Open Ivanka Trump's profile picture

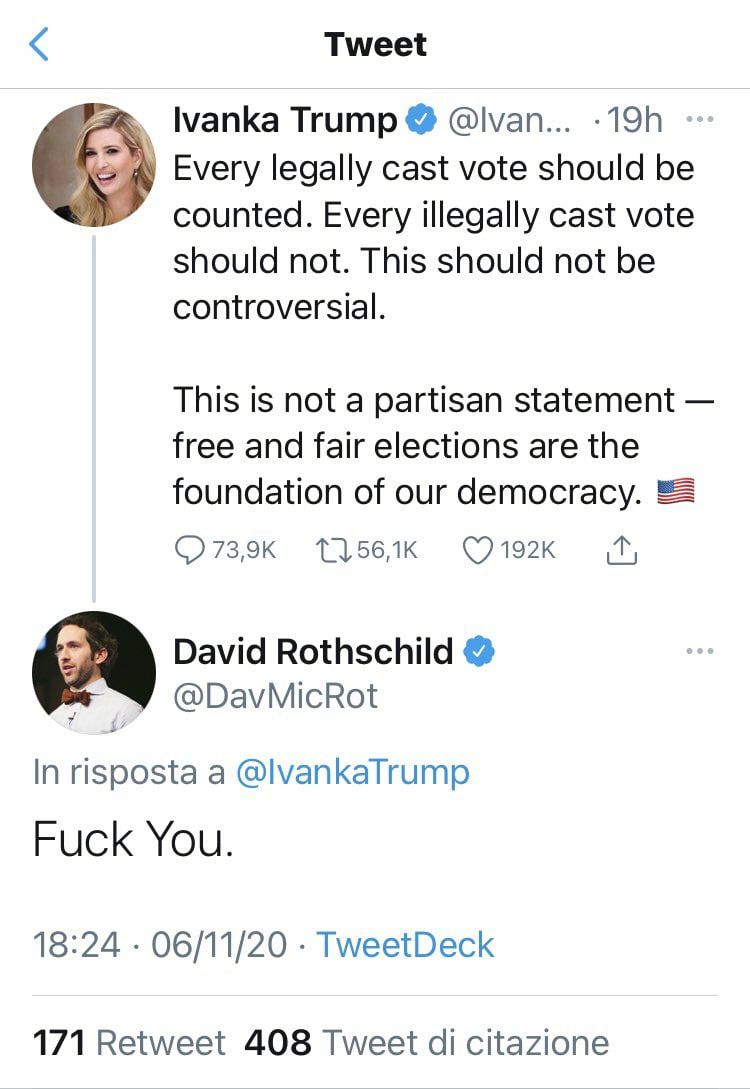tap(93, 164)
